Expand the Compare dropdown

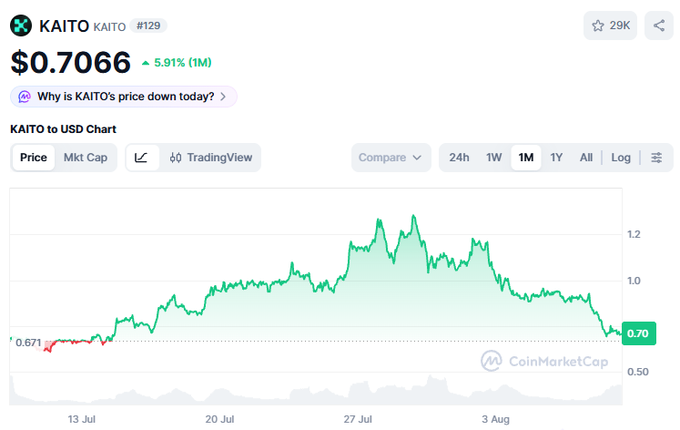tap(391, 157)
